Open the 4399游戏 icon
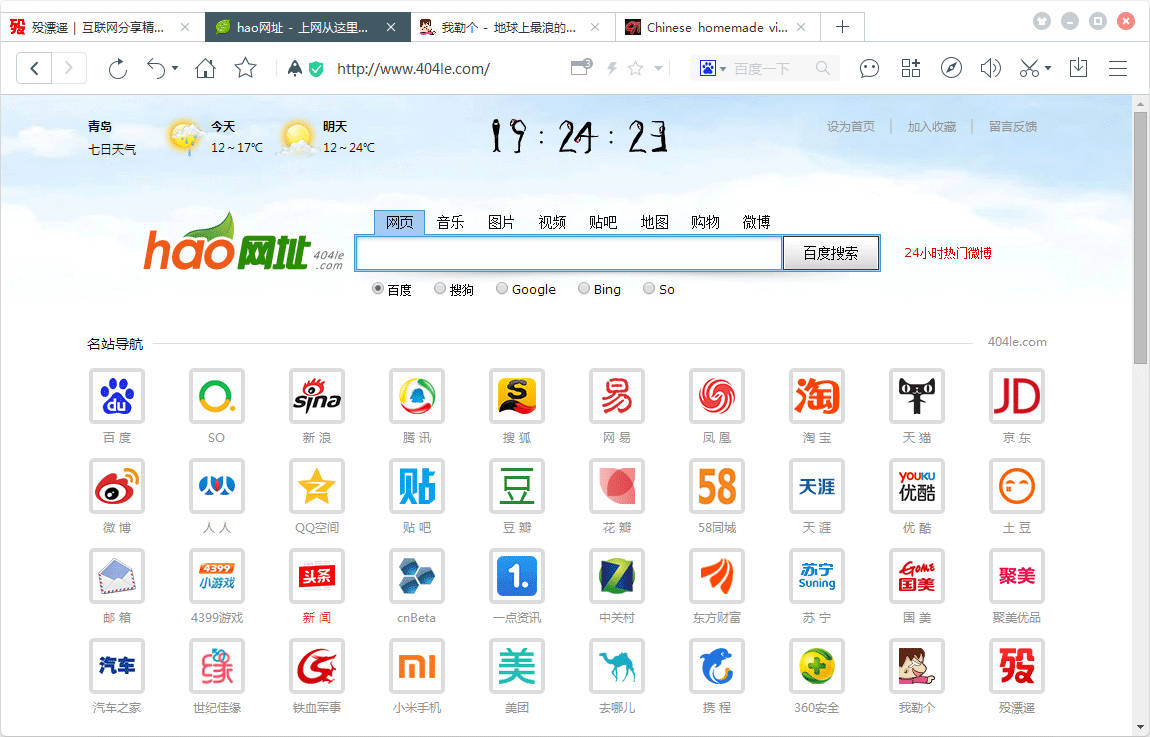Screen dimensions: 1150x737 coord(216,576)
